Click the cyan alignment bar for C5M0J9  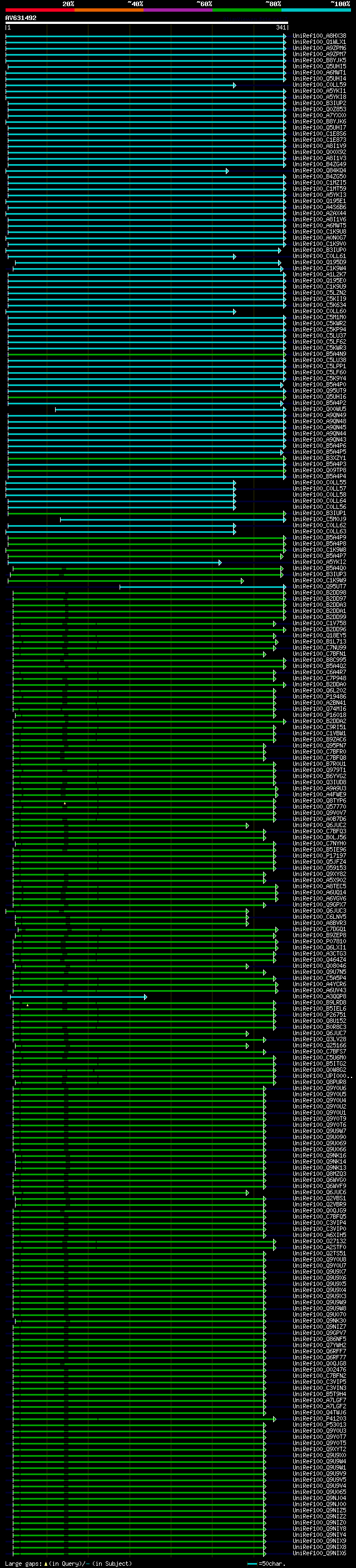[173, 520]
